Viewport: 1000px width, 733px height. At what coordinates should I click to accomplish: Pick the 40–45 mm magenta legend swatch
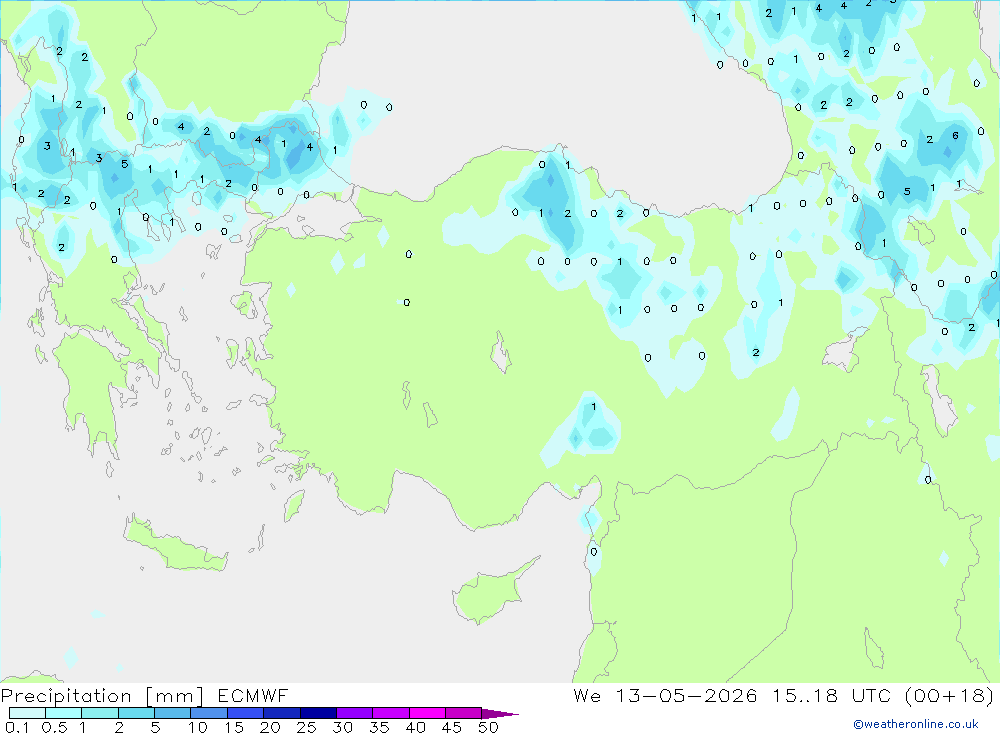pyautogui.click(x=427, y=713)
